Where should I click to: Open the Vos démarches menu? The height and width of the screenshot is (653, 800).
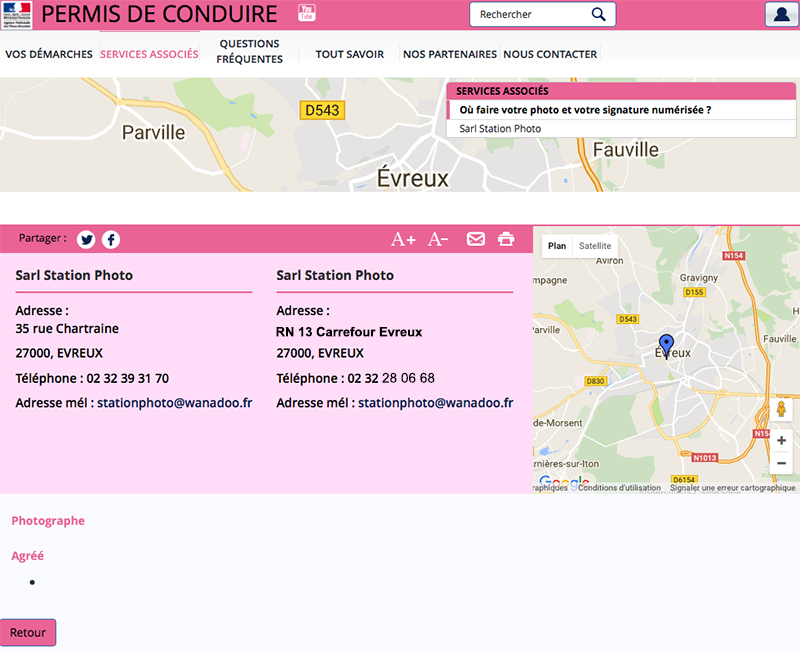(x=49, y=54)
